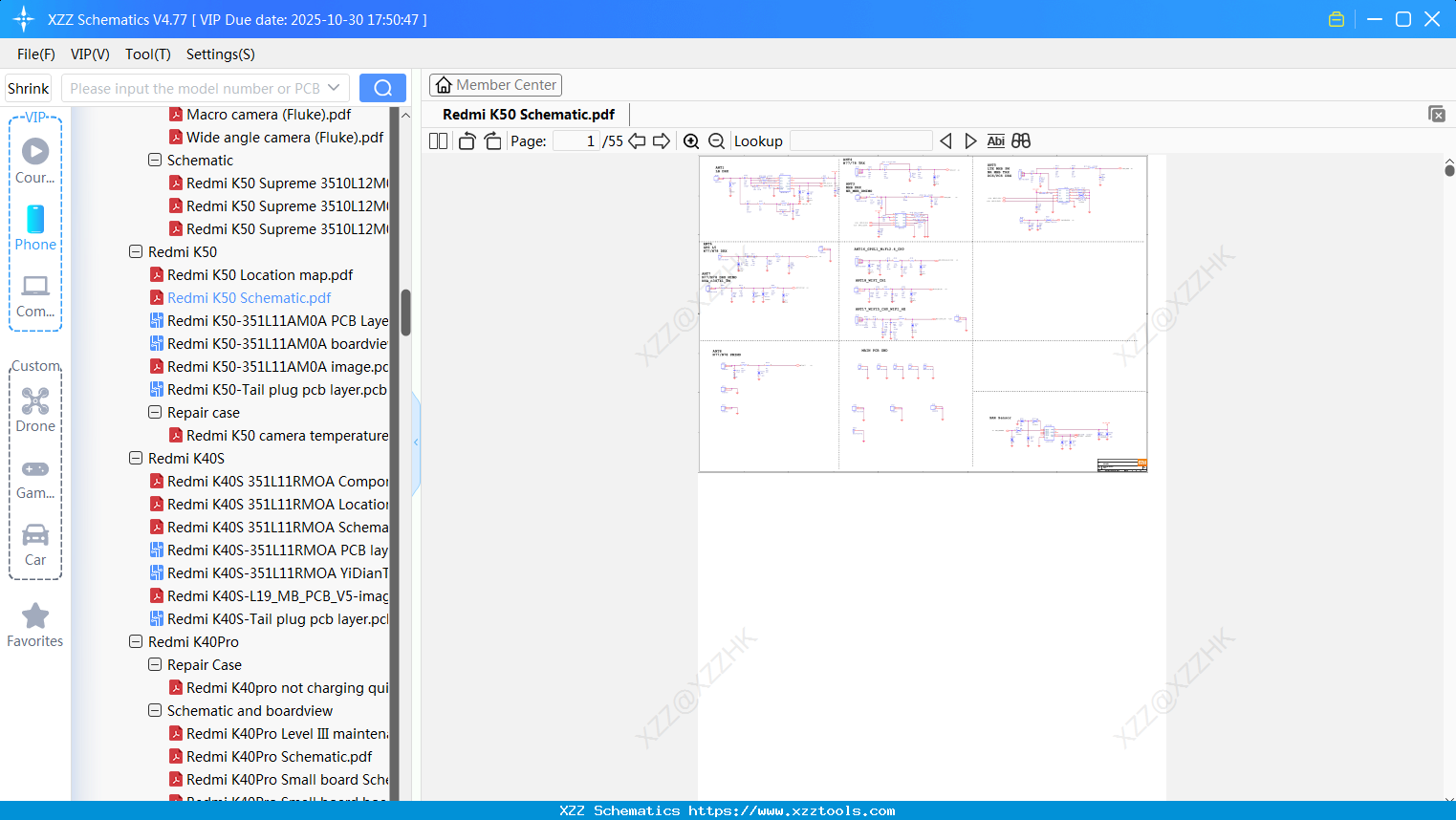Collapse the Redmi K40Pro tree node
Image resolution: width=1456 pixels, height=820 pixels.
point(136,642)
